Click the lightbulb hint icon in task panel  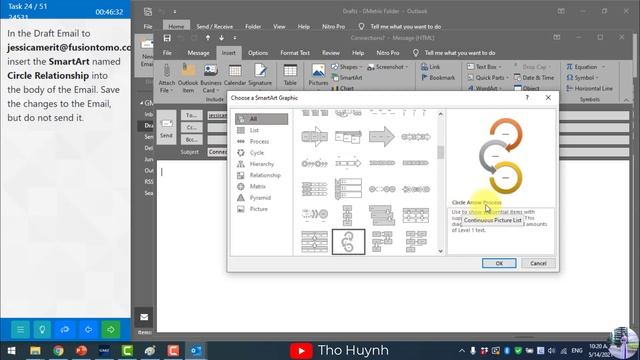(42, 329)
